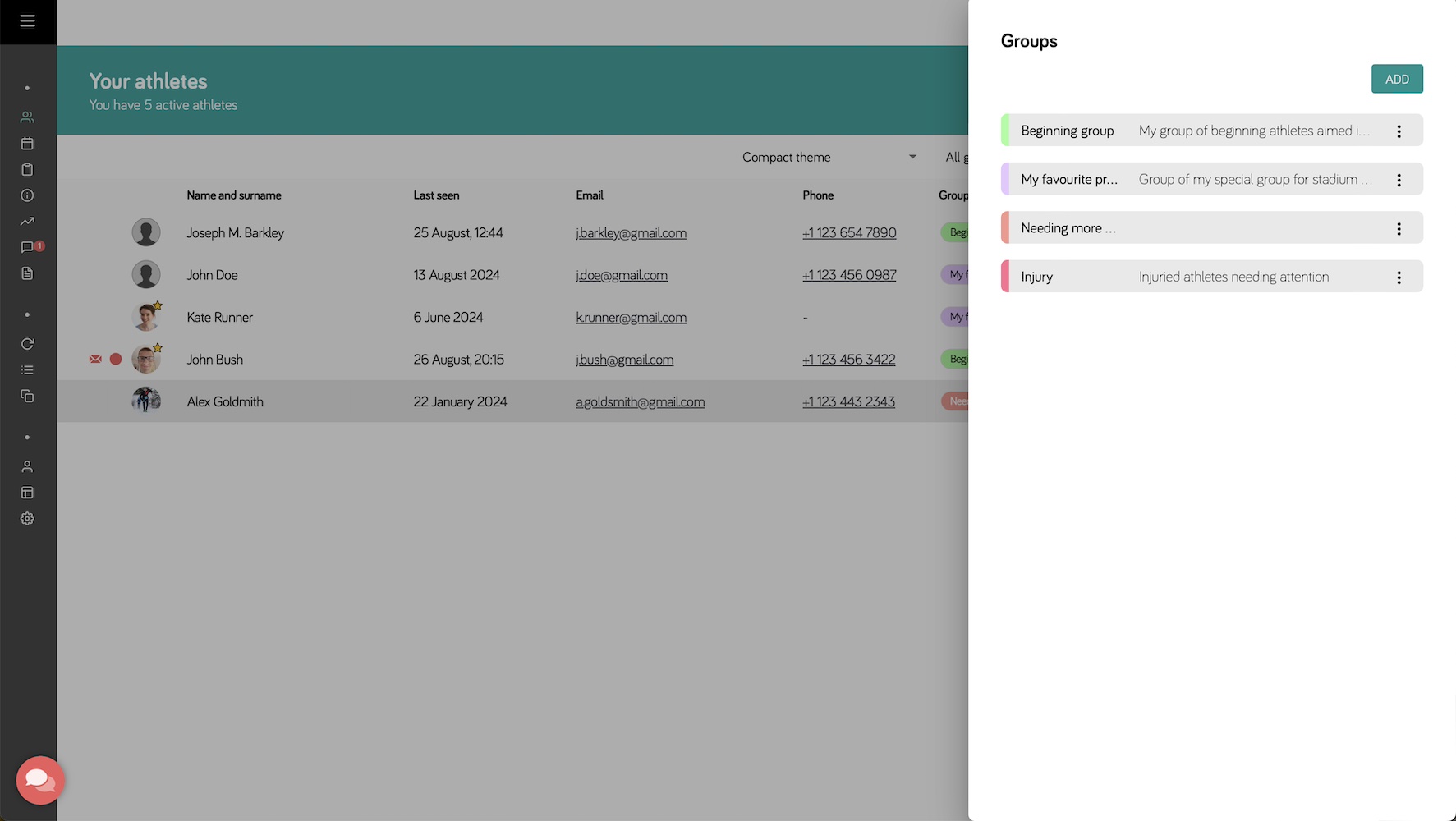Screen dimensions: 1456x821
Task: Open the red live chat support bubble
Action: [39, 780]
